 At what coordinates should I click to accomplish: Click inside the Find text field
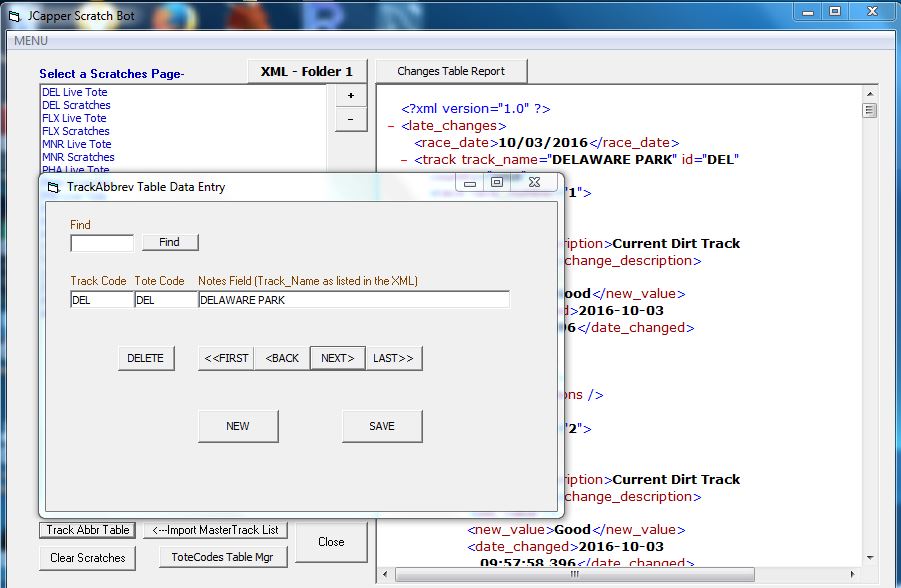click(100, 242)
